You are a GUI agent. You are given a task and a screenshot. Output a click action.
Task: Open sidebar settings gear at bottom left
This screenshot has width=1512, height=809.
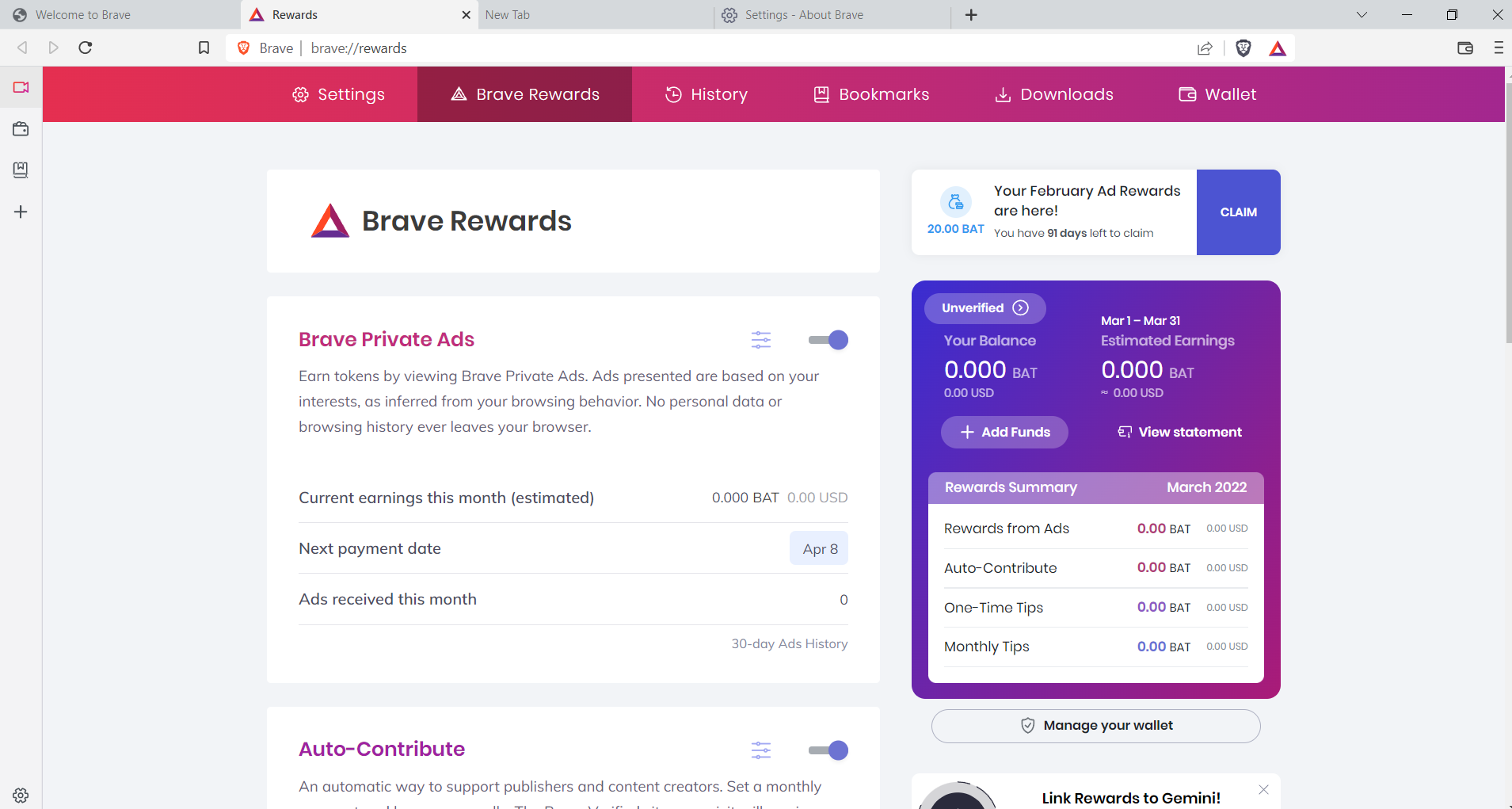coord(21,795)
